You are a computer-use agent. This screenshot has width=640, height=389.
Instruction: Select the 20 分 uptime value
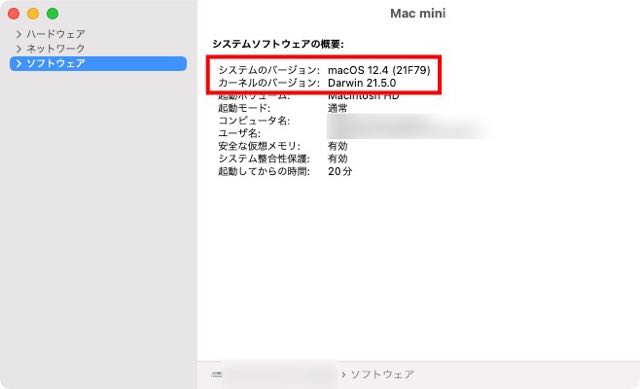pos(340,171)
